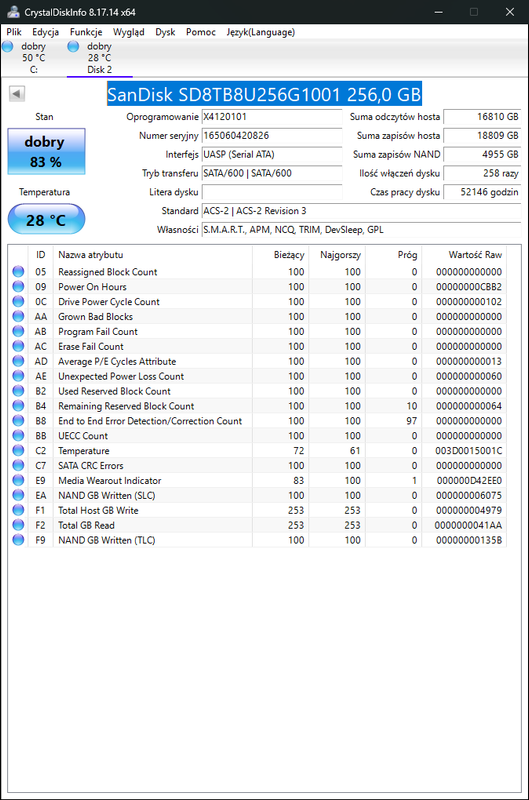This screenshot has width=529, height=800.
Task: Open the Język(Language) menu
Action: pos(261,32)
